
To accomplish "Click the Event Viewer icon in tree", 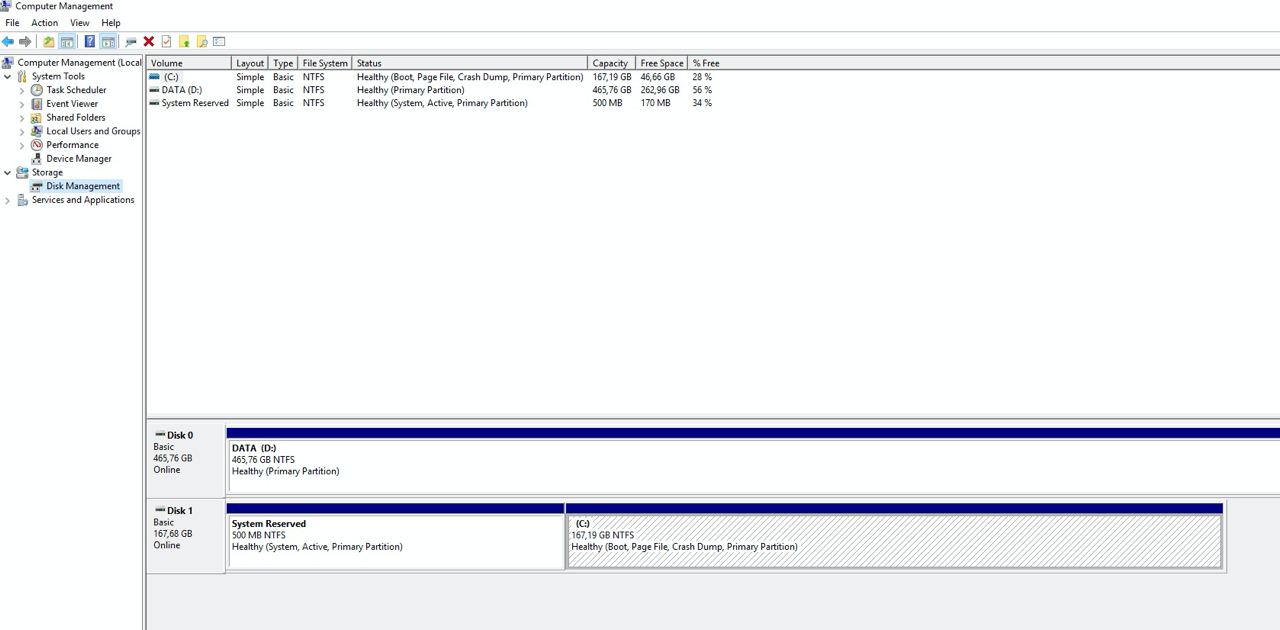I will [37, 104].
